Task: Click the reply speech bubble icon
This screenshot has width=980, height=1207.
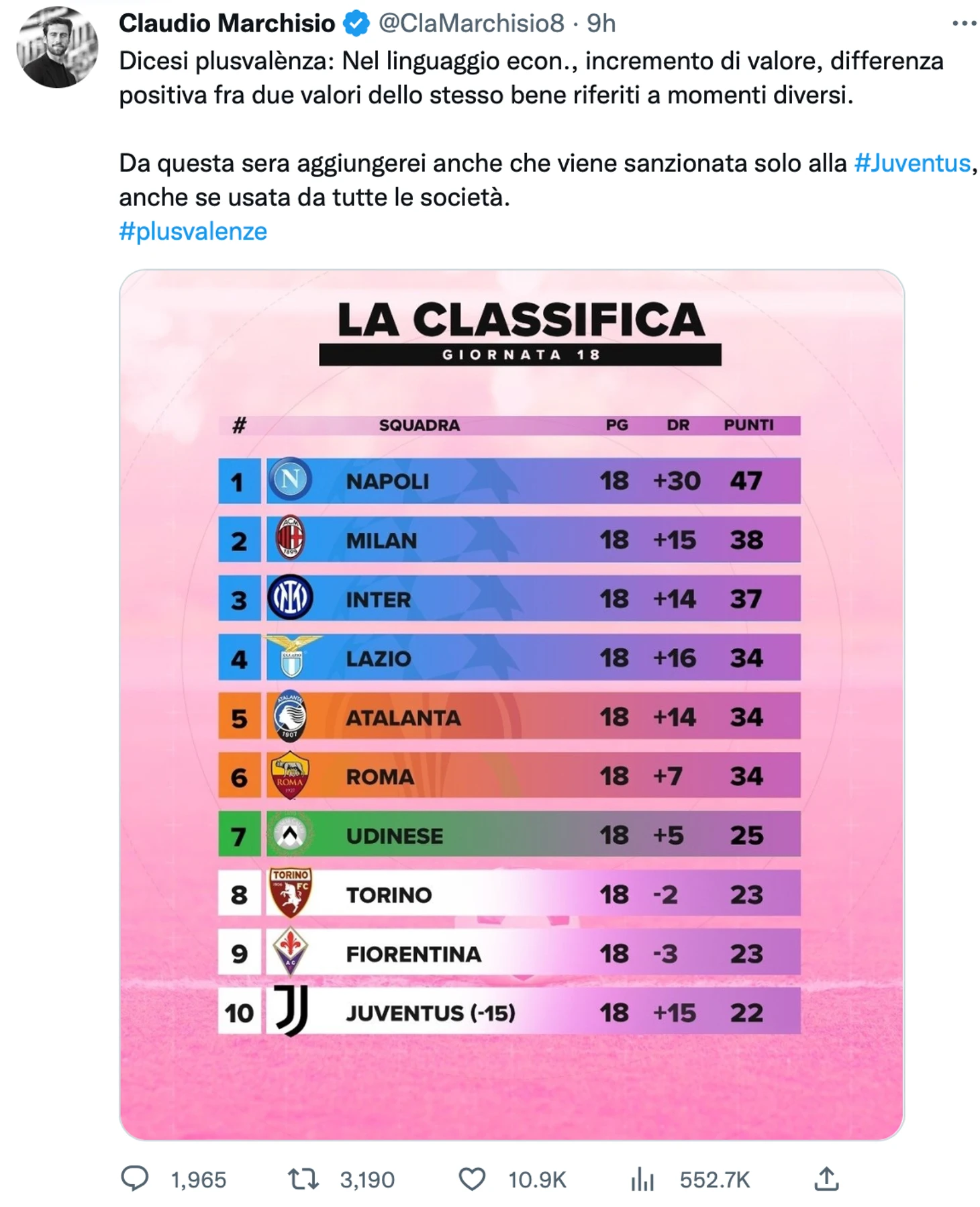Action: click(x=134, y=1178)
